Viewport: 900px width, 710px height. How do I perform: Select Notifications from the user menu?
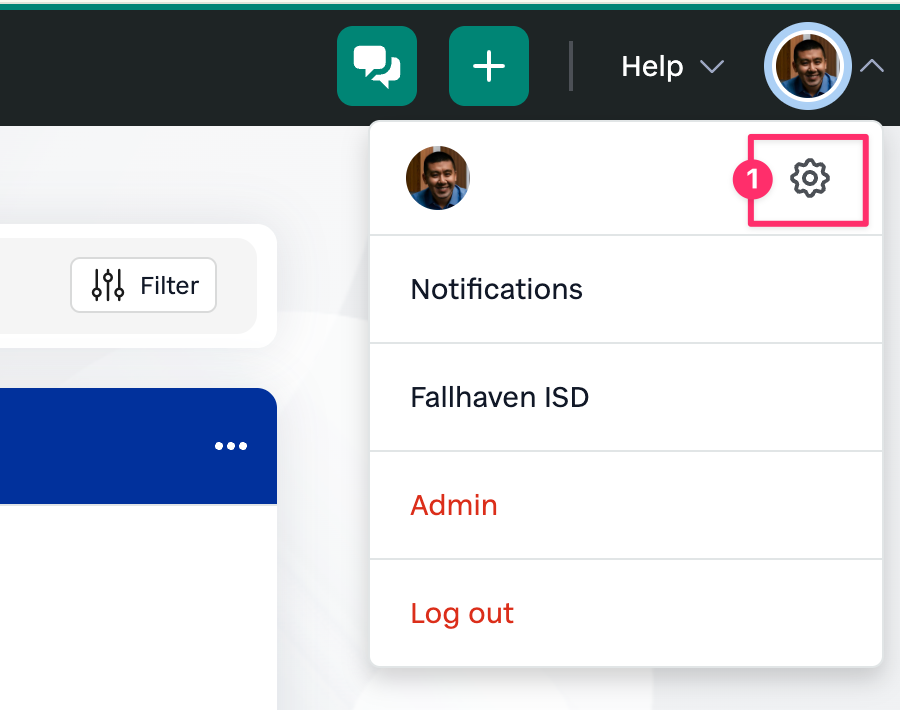496,290
